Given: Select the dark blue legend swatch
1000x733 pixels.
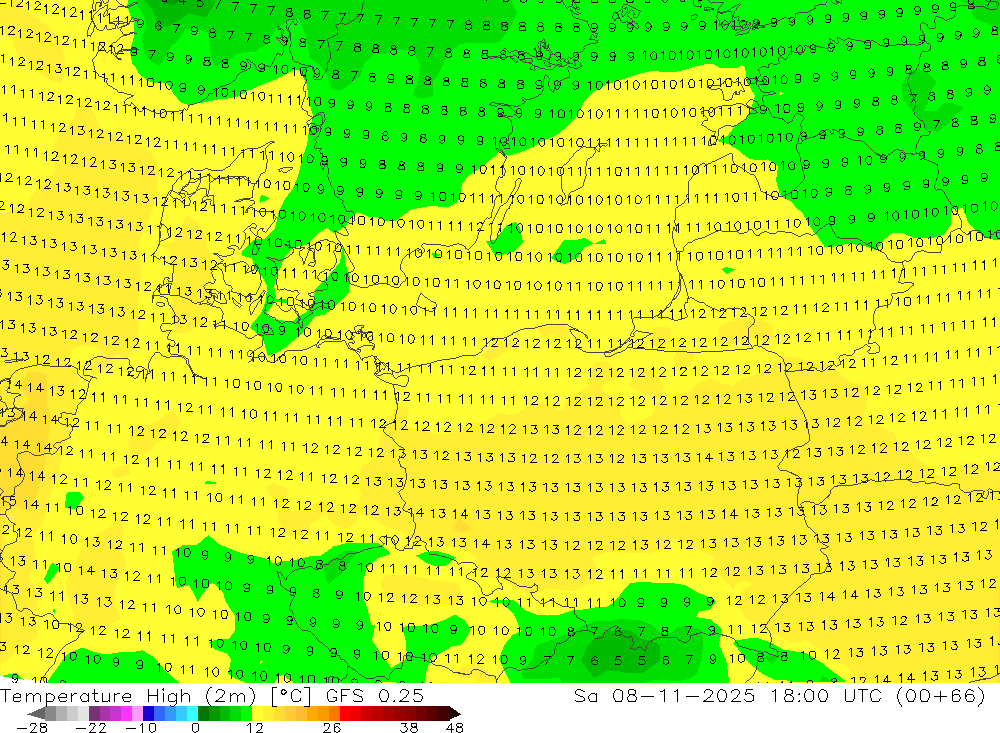Looking at the screenshot, I should pyautogui.click(x=149, y=713).
